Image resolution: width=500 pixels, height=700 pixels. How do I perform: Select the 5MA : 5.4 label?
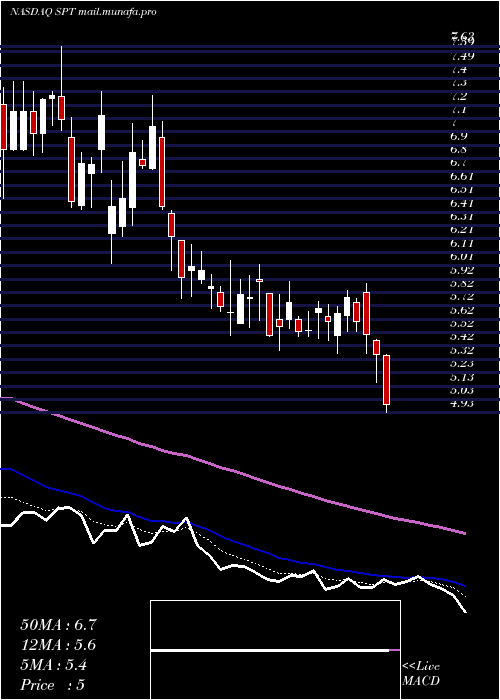coord(54,665)
